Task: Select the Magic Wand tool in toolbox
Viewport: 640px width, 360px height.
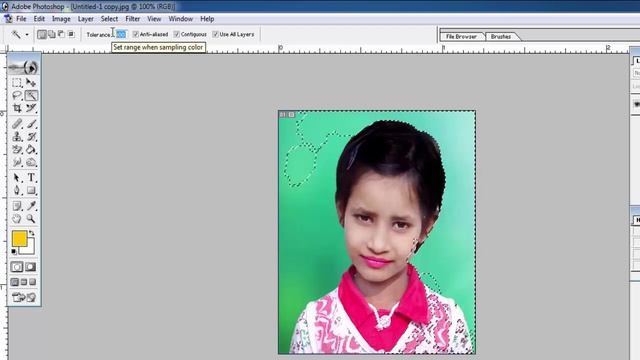Action: pyautogui.click(x=31, y=96)
